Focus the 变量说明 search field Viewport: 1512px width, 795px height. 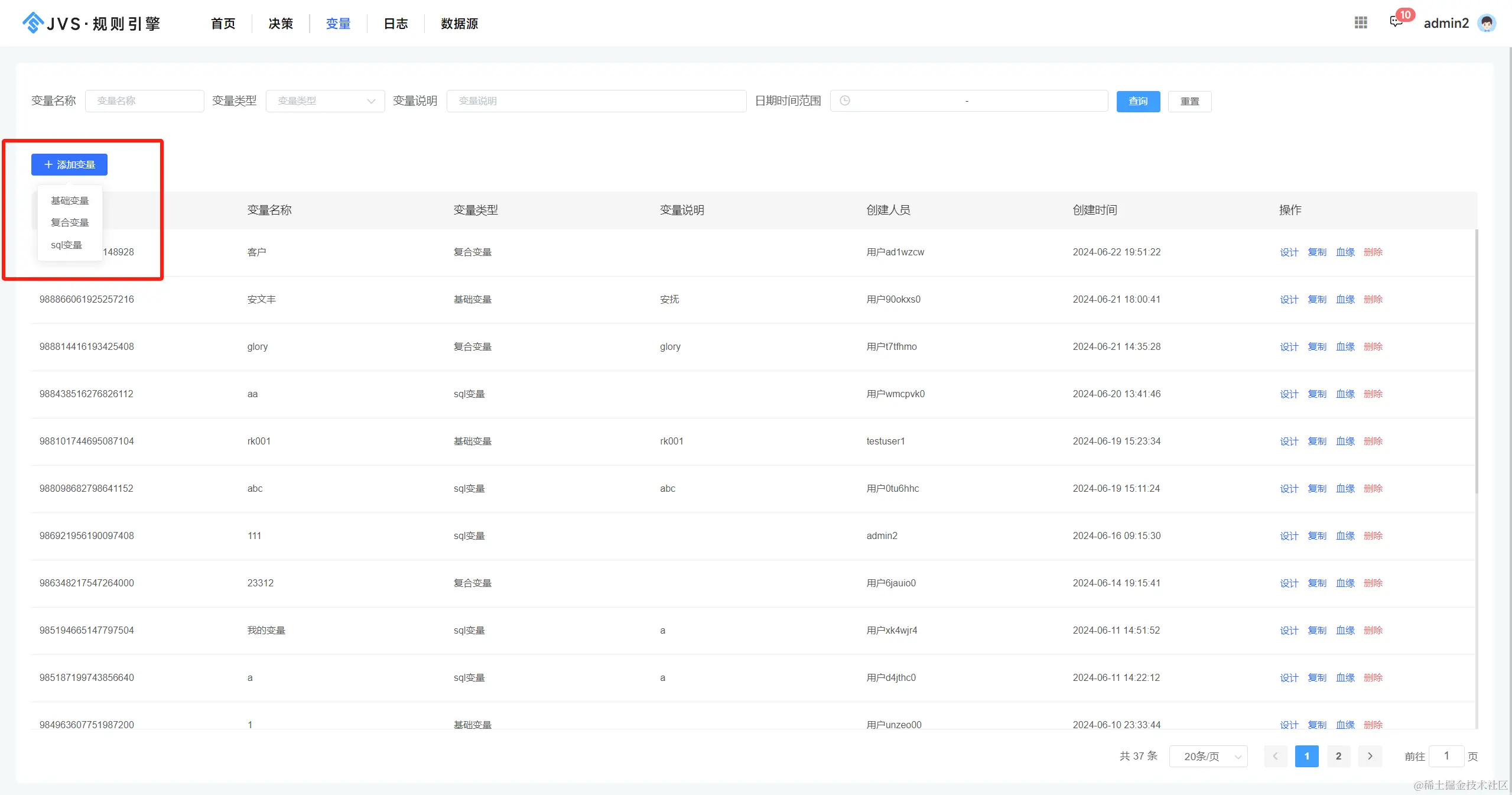click(x=596, y=101)
